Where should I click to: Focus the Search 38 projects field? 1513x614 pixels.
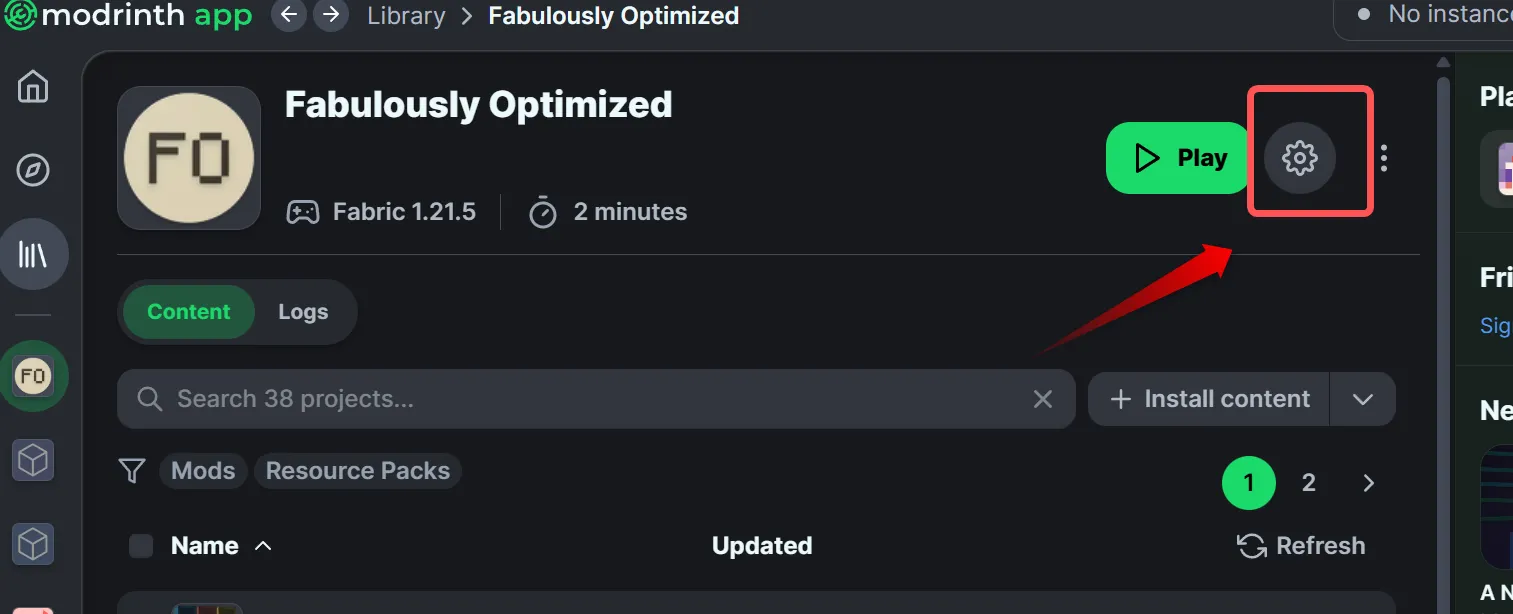(x=590, y=399)
